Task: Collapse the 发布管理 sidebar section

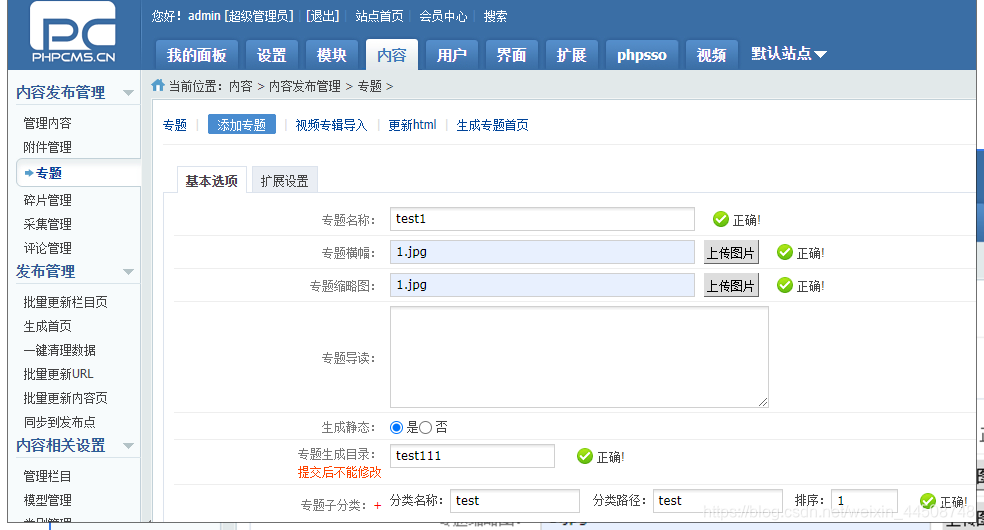Action: tap(128, 272)
